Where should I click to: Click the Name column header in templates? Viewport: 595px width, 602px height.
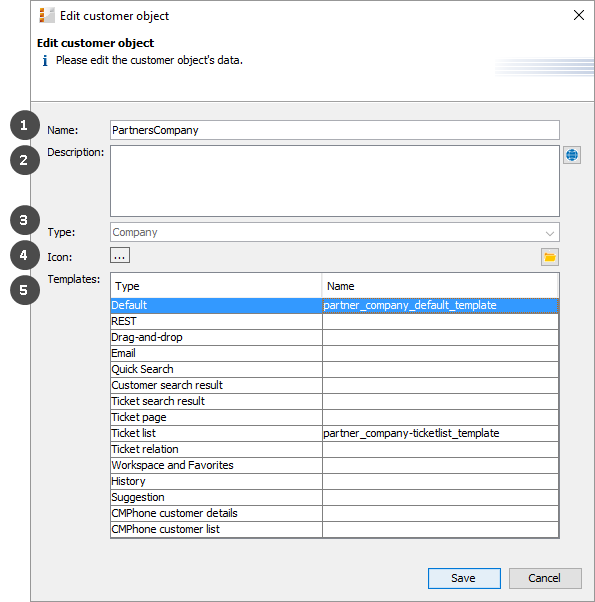(440, 286)
